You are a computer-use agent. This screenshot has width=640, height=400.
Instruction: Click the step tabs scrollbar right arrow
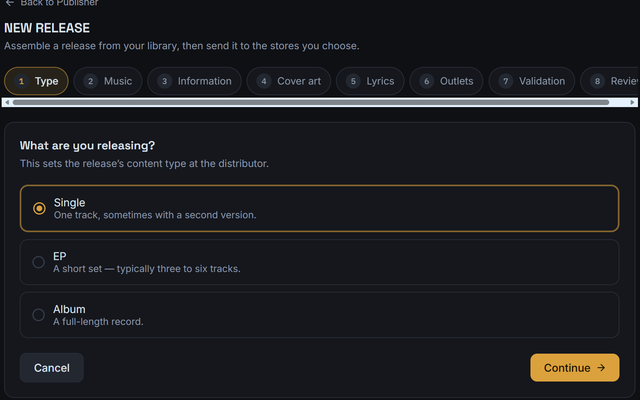pos(633,102)
